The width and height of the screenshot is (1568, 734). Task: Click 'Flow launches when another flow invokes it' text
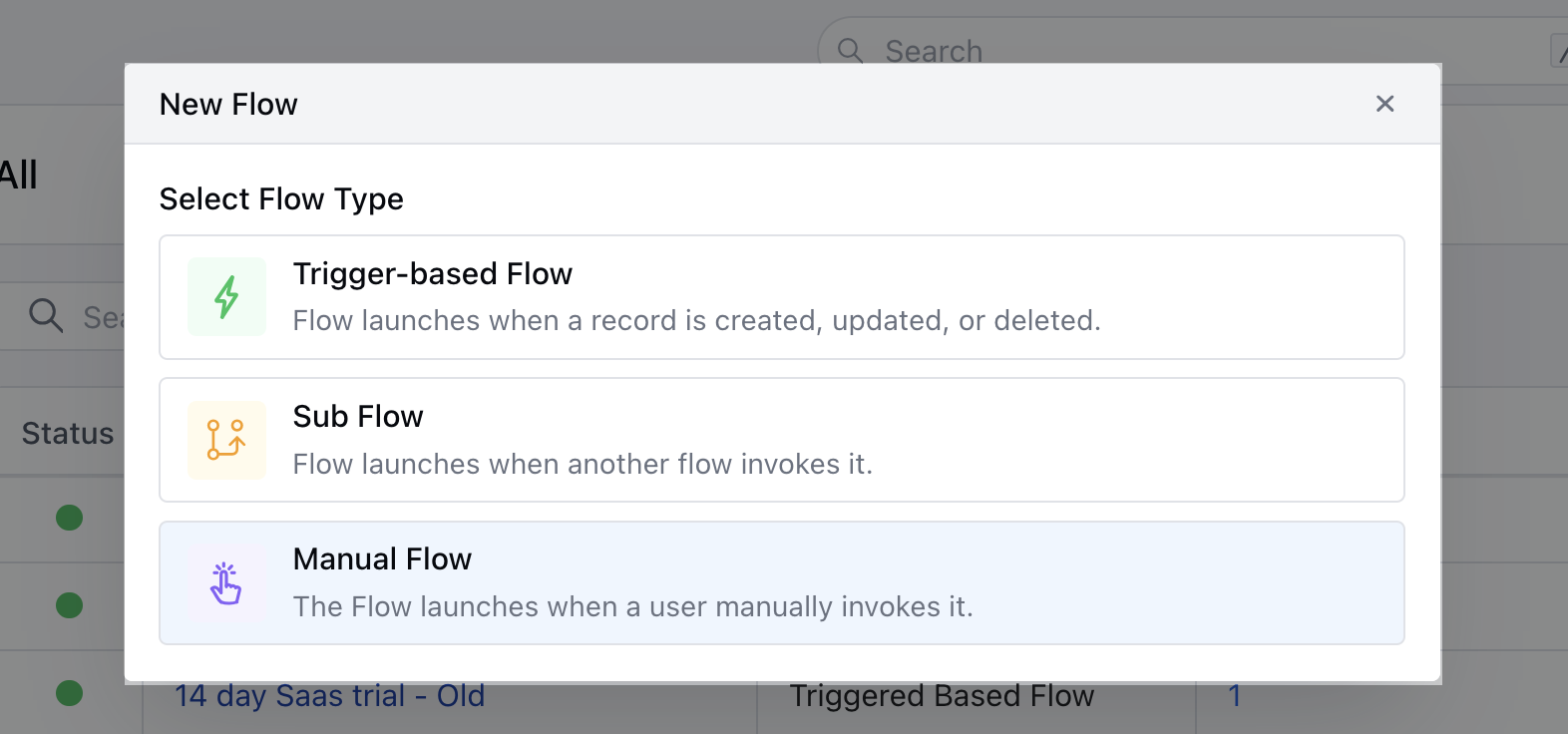tap(583, 464)
